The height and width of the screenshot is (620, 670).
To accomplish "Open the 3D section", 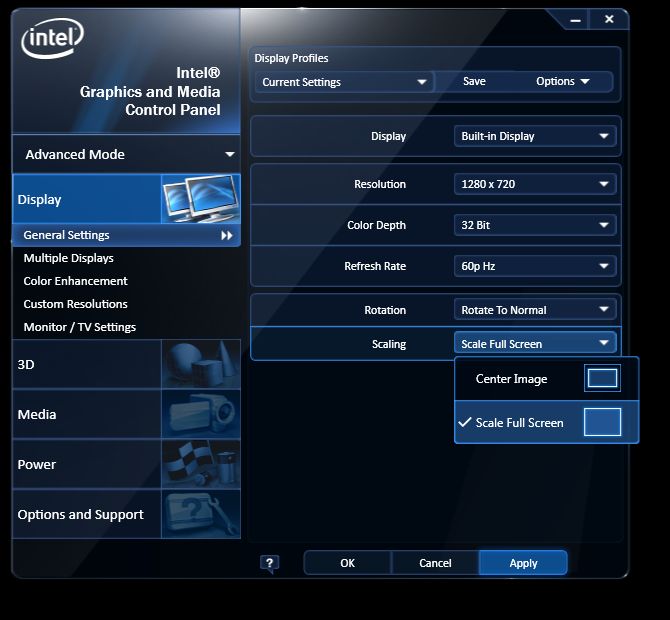I will pyautogui.click(x=127, y=364).
